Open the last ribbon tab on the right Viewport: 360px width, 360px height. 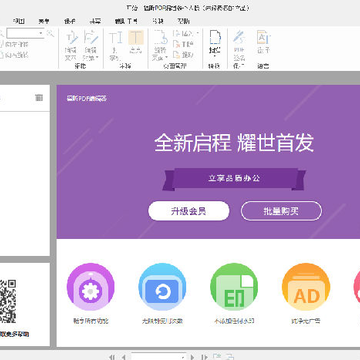tap(184, 21)
